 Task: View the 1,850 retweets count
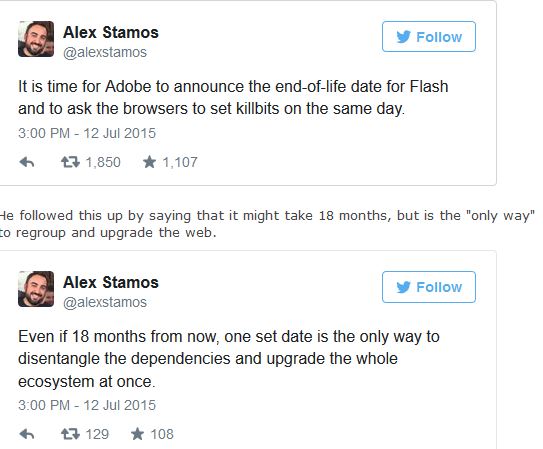click(x=103, y=162)
